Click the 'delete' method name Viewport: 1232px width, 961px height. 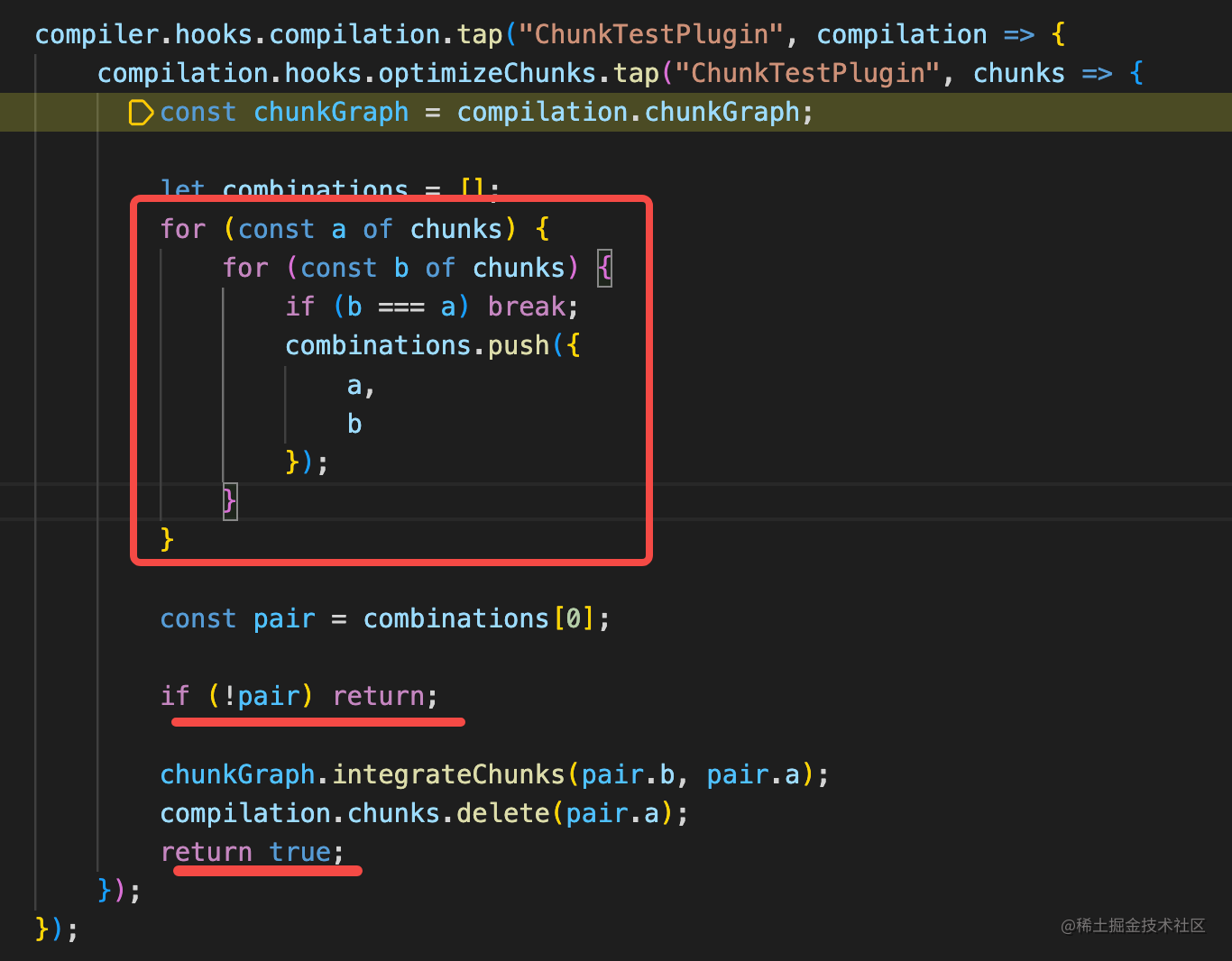[x=503, y=813]
